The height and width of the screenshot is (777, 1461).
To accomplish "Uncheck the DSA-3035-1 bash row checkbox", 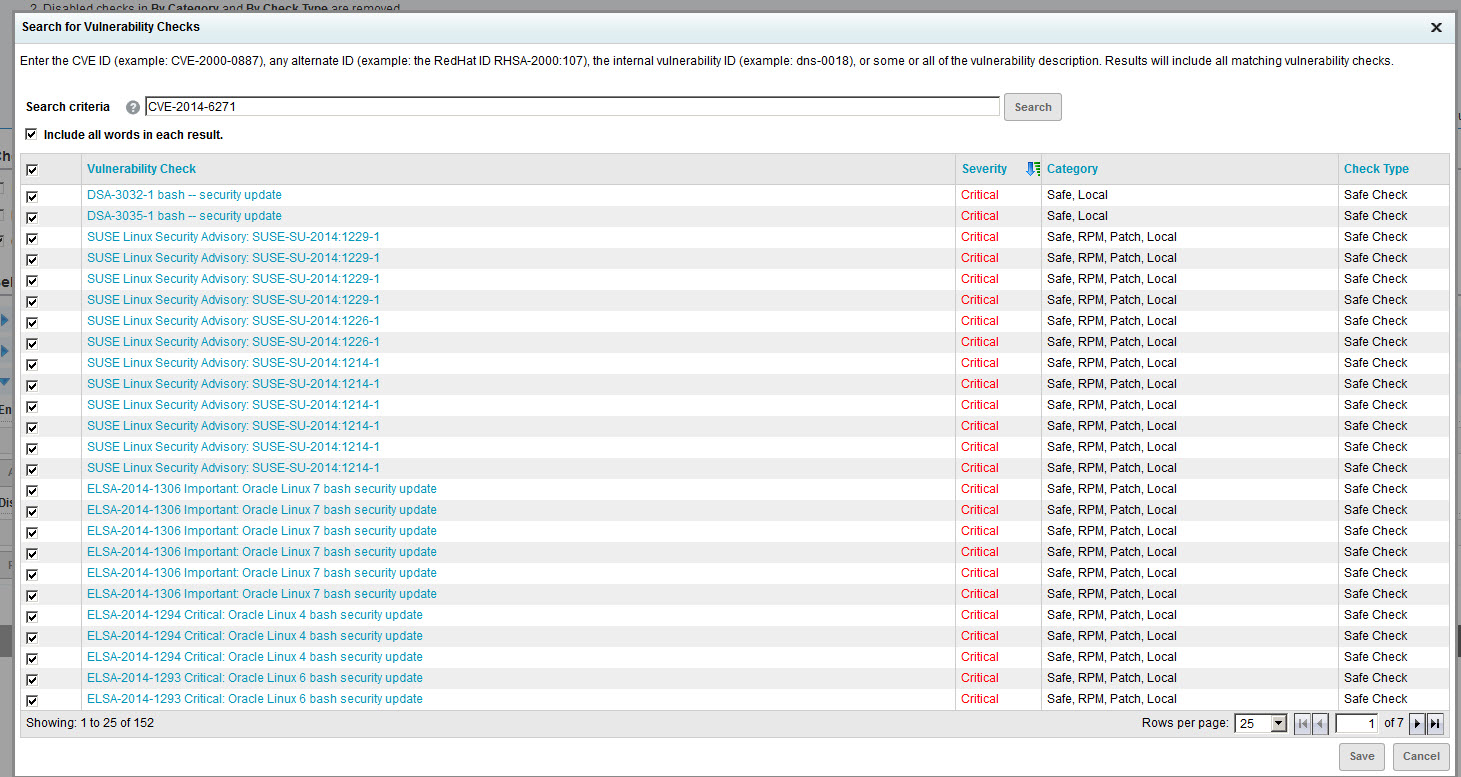I will point(32,217).
